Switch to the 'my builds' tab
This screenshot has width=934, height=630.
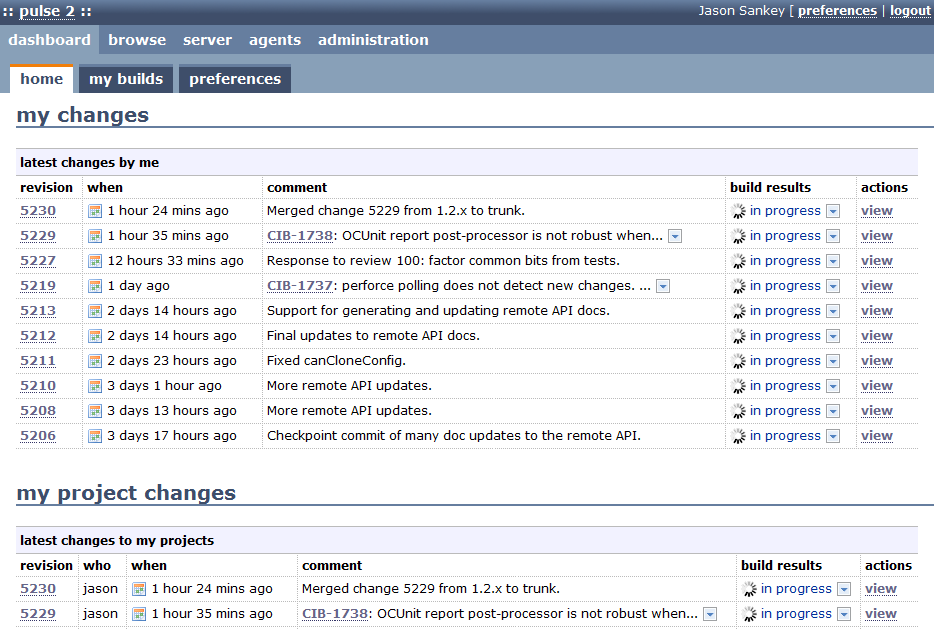coord(126,79)
